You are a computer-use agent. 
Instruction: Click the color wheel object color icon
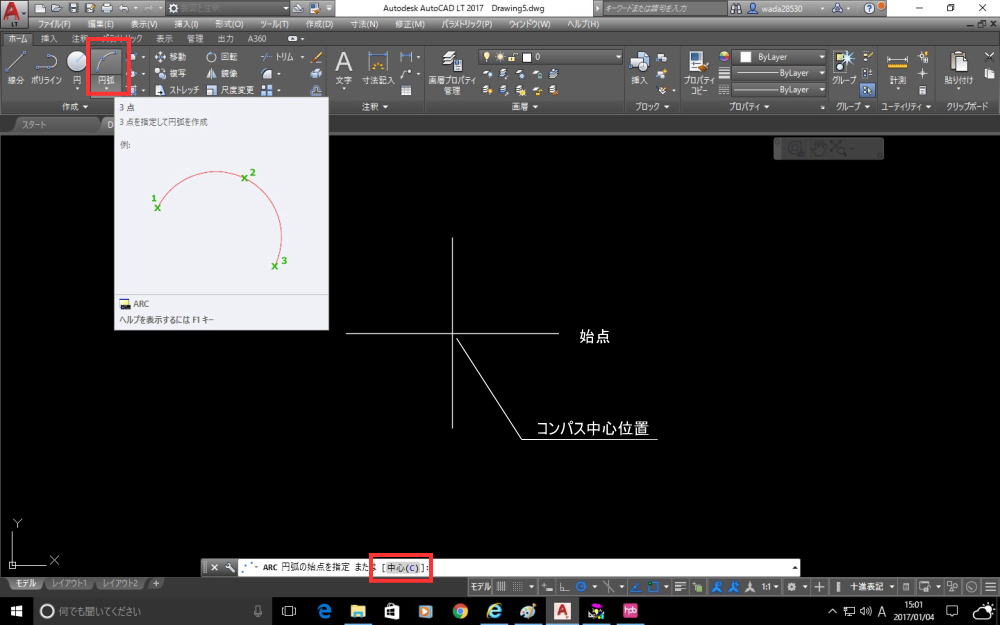724,57
